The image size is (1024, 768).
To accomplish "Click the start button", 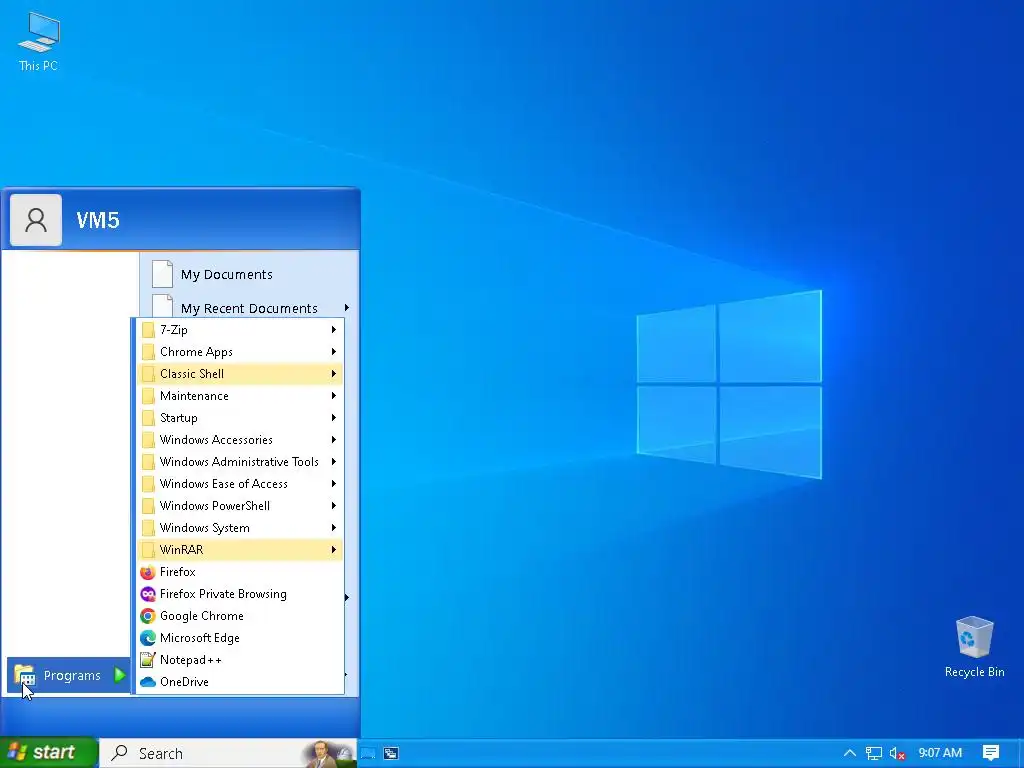I will coord(49,752).
